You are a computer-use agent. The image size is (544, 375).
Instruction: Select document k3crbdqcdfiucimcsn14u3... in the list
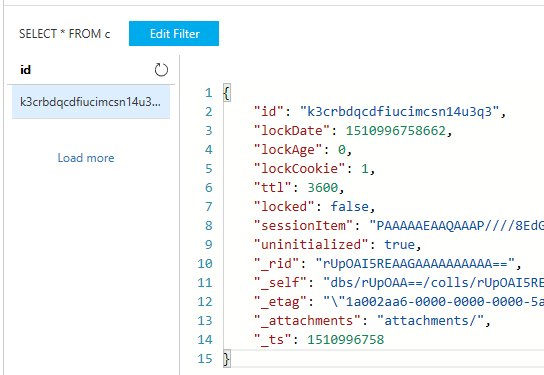point(91,102)
